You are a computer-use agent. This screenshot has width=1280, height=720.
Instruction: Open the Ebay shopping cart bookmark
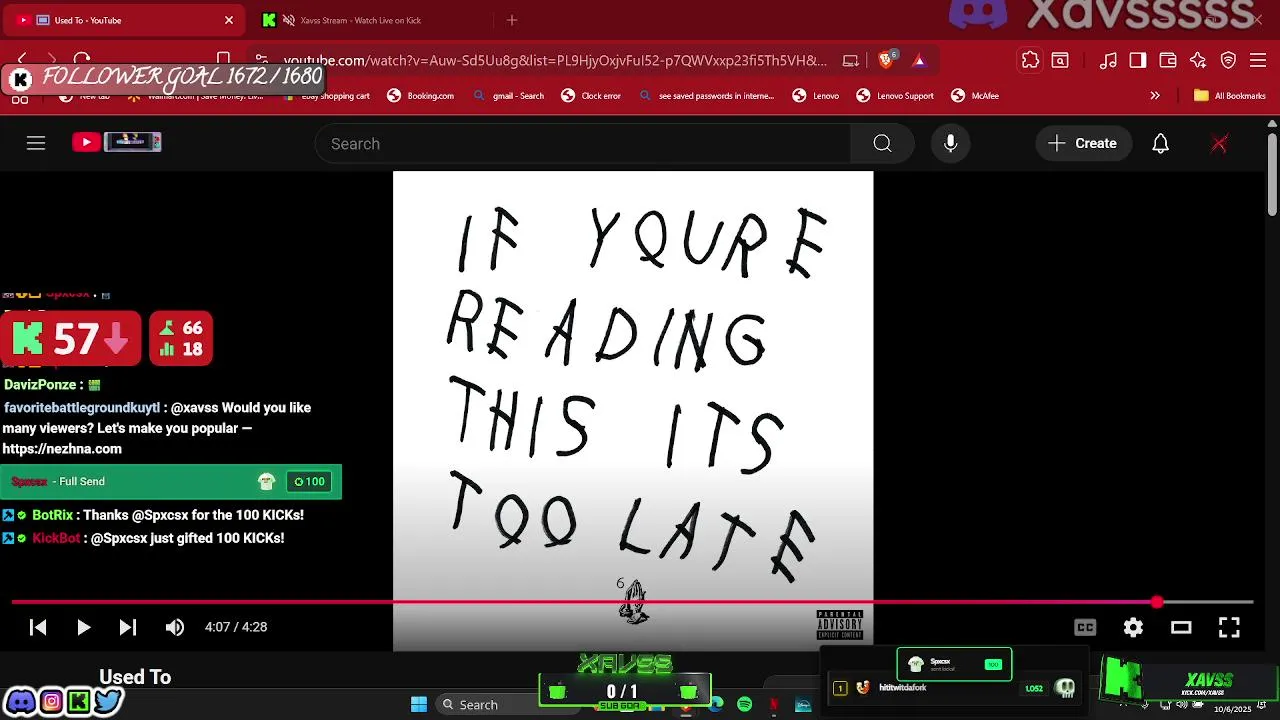[327, 96]
